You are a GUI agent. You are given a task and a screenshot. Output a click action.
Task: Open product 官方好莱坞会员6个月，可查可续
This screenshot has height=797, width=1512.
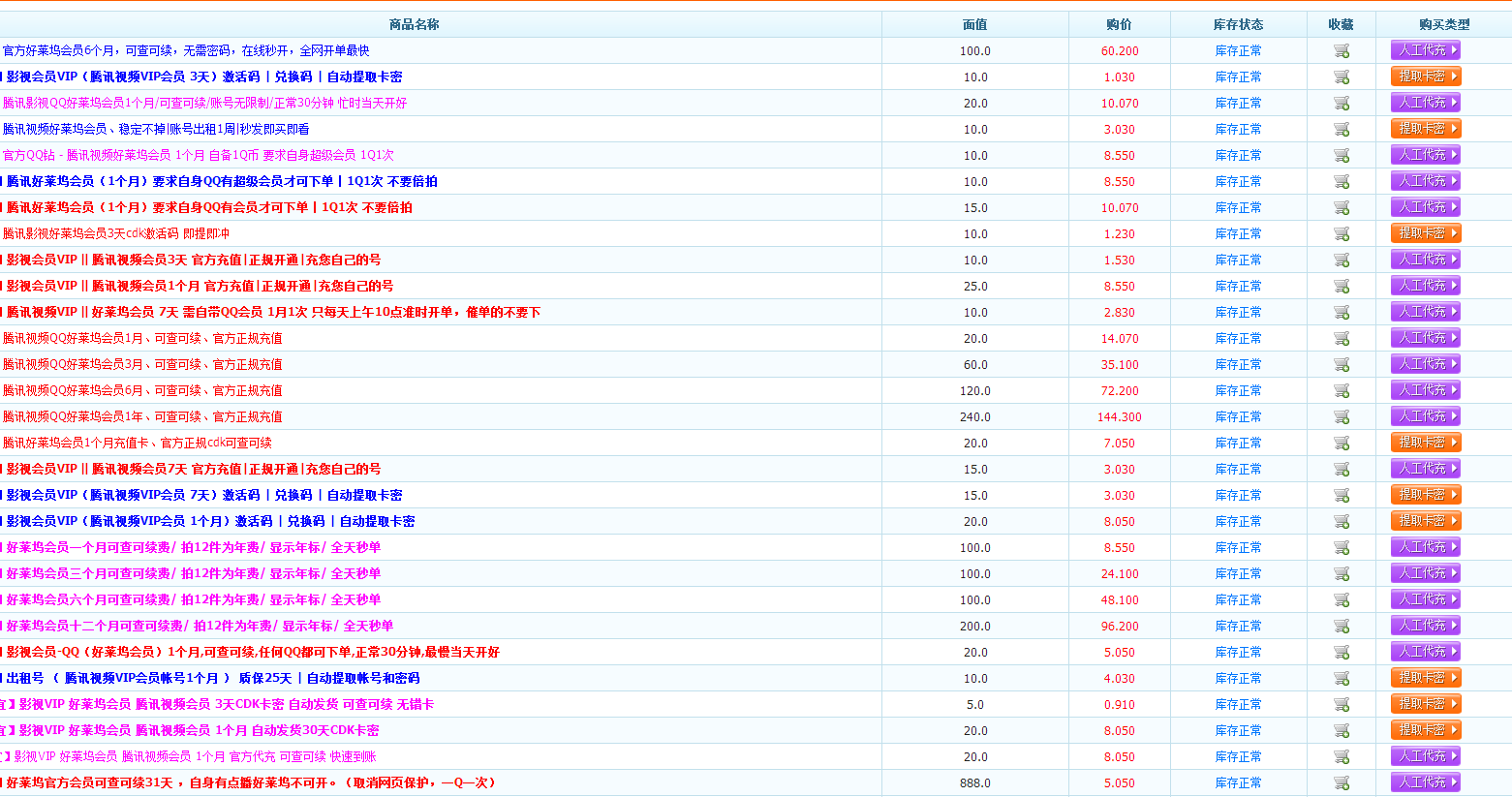(x=186, y=50)
